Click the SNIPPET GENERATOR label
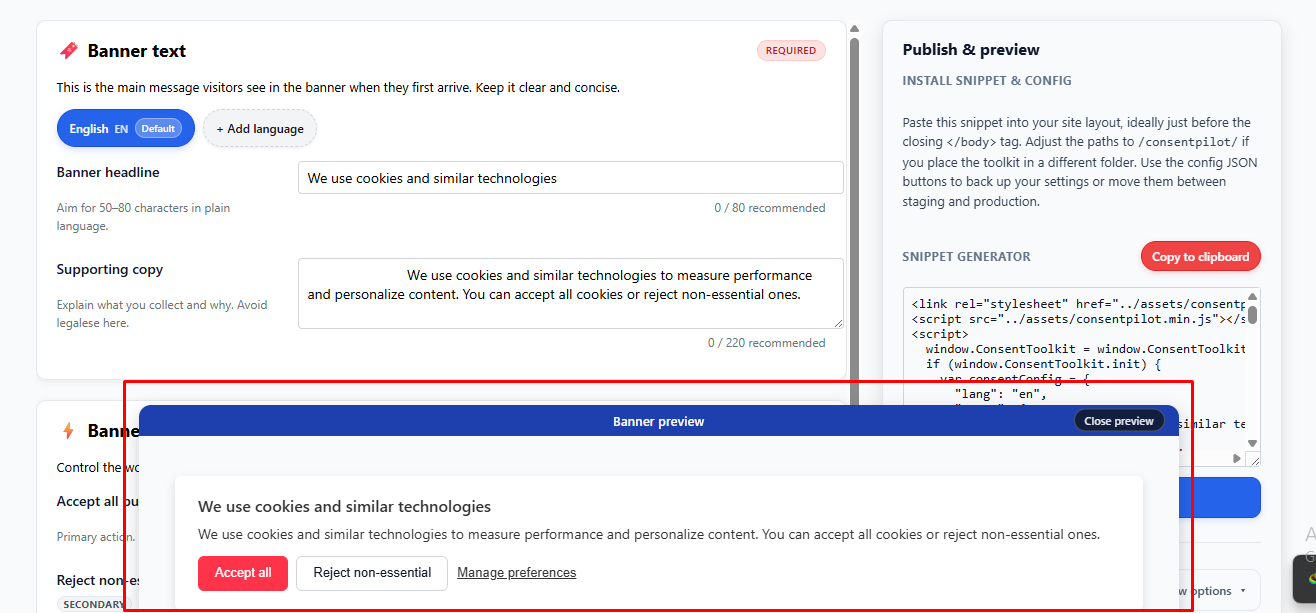Screen dimensions: 1316x613 pyautogui.click(x=966, y=257)
